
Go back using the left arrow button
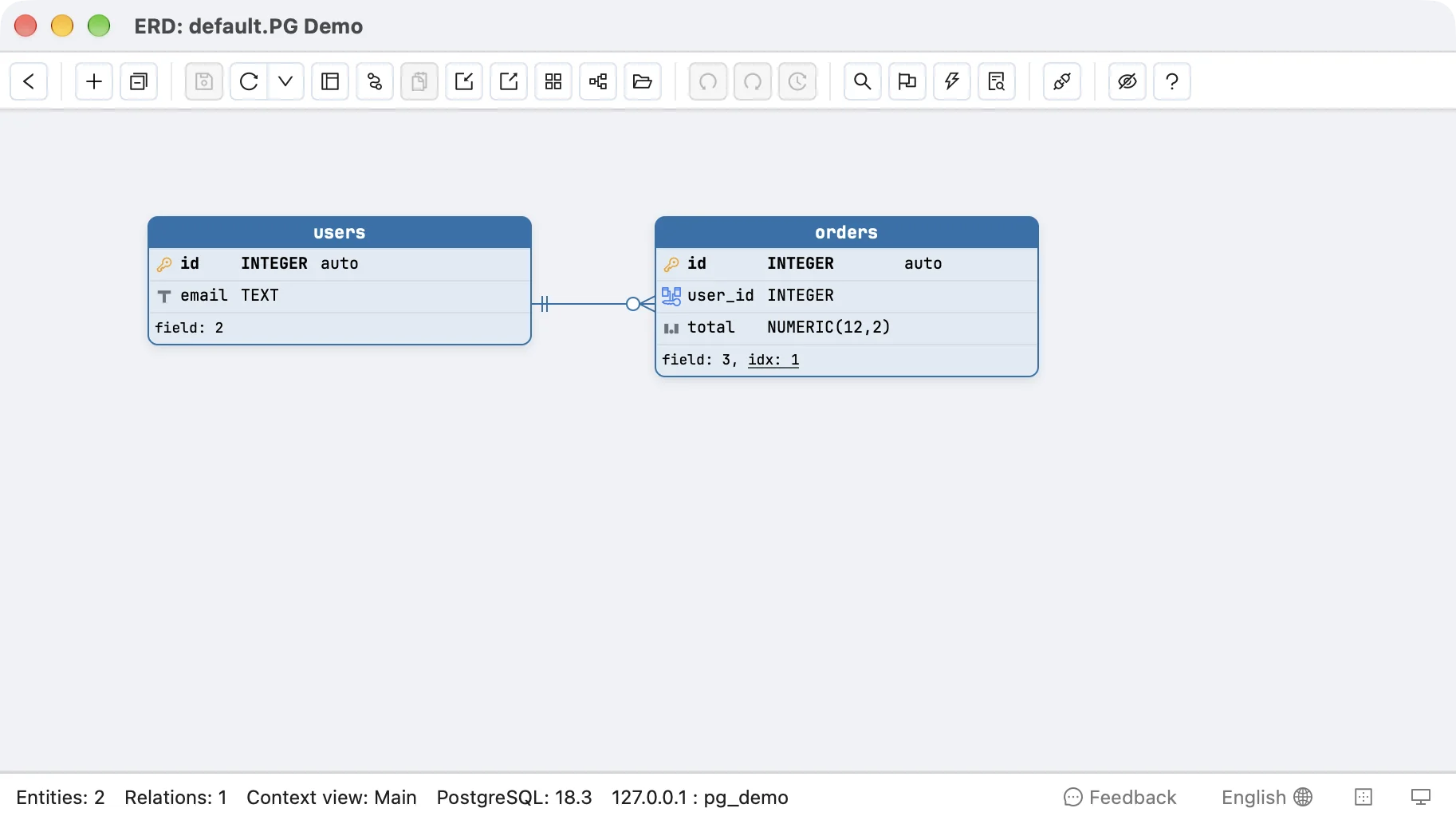[29, 81]
